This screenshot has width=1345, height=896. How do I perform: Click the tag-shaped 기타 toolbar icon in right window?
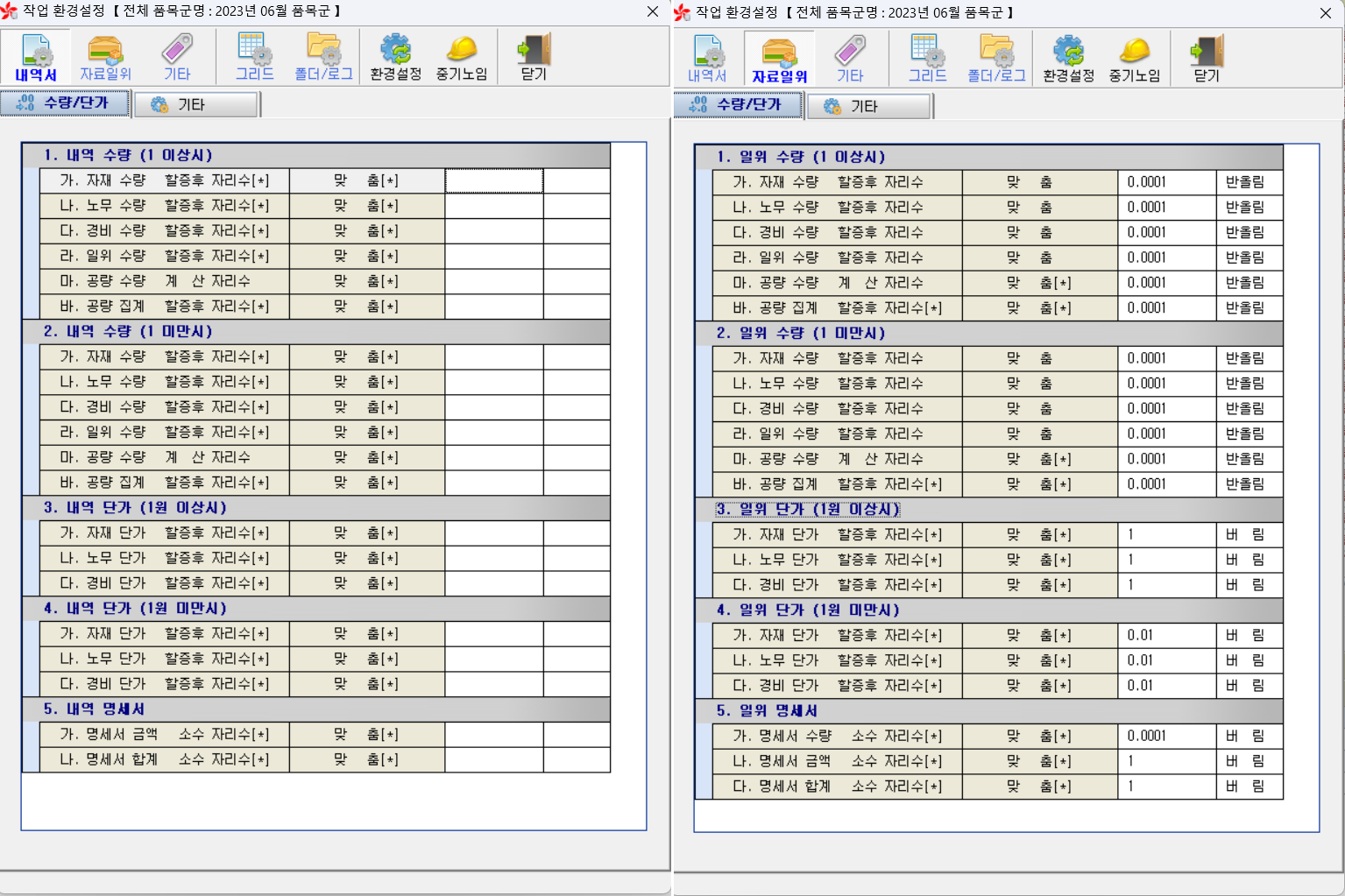click(850, 60)
